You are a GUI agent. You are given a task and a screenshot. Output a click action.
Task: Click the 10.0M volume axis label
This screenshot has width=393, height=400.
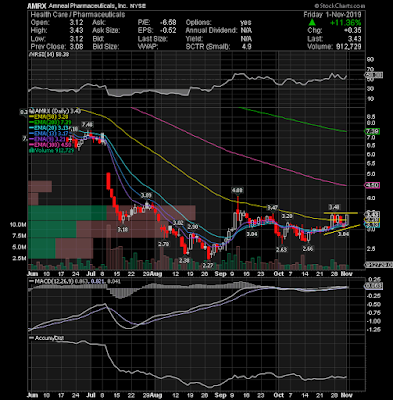pyautogui.click(x=18, y=225)
